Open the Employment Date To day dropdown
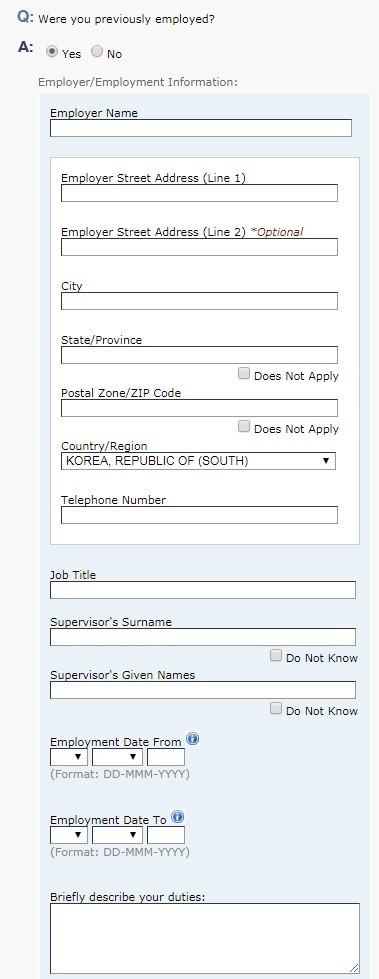Viewport: 379px width, 979px height. [69, 835]
